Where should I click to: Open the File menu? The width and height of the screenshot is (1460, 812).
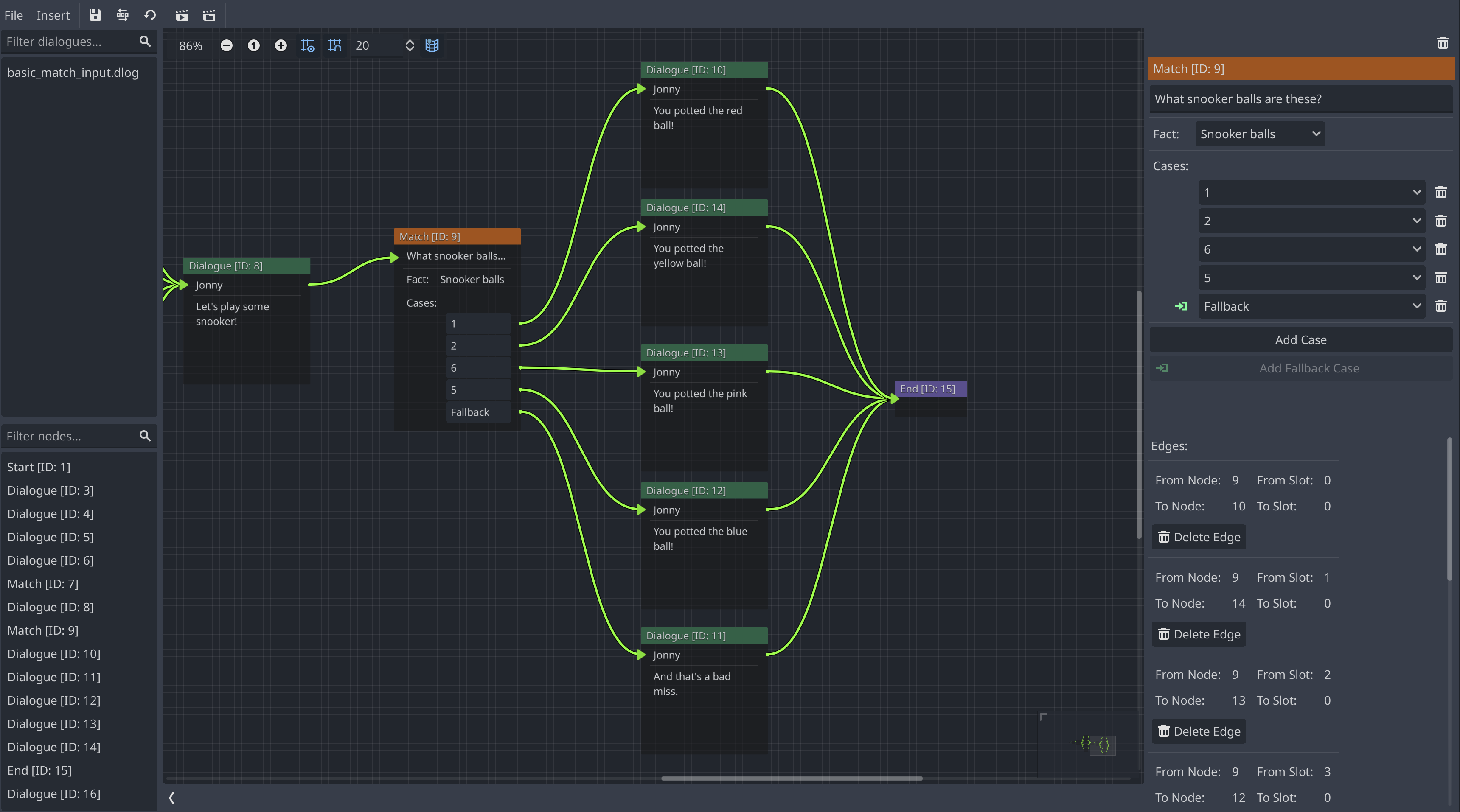click(13, 15)
